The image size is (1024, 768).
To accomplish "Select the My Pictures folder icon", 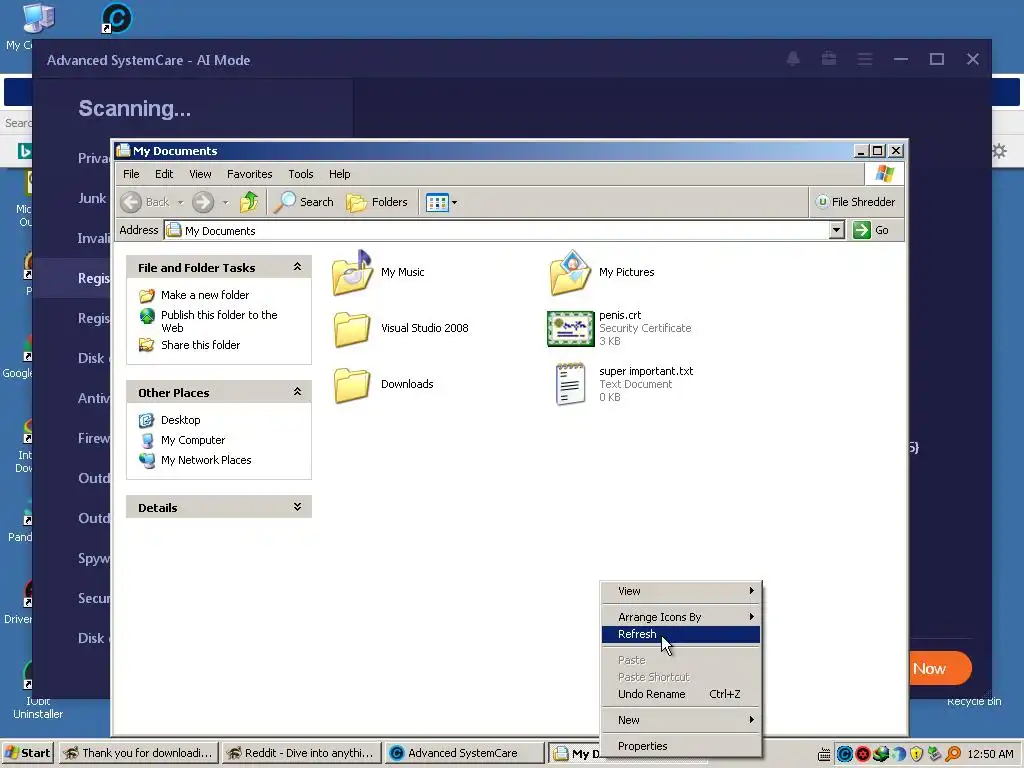I will point(571,273).
